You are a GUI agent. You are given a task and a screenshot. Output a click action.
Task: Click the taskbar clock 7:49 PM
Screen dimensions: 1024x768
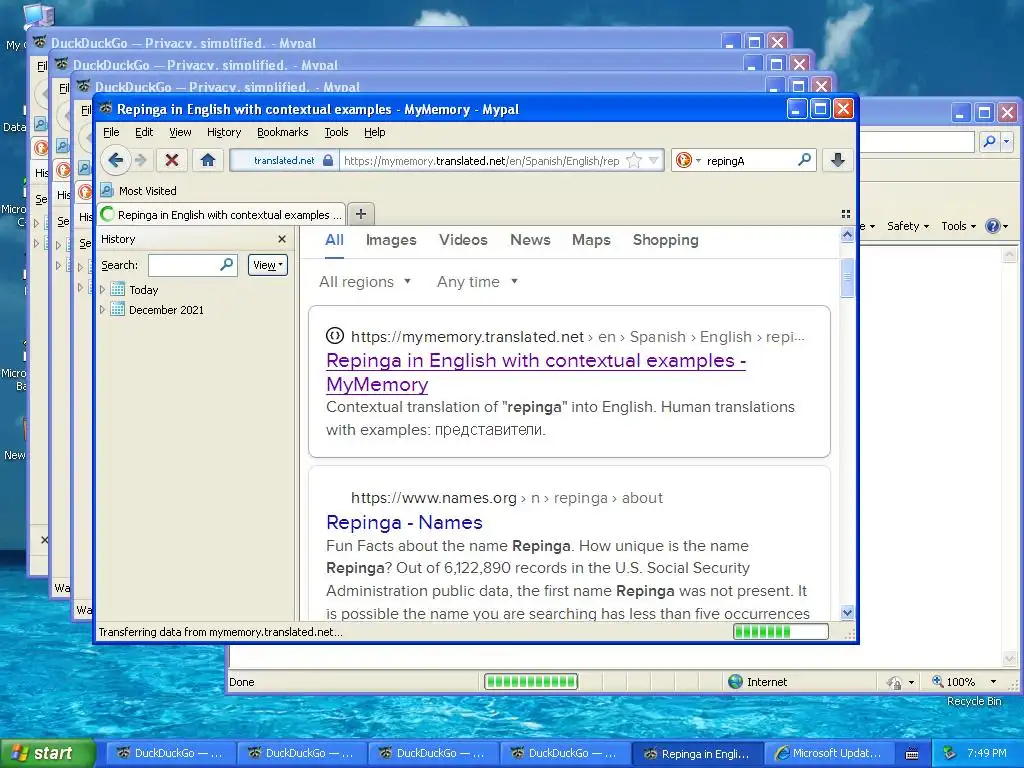[x=987, y=753]
